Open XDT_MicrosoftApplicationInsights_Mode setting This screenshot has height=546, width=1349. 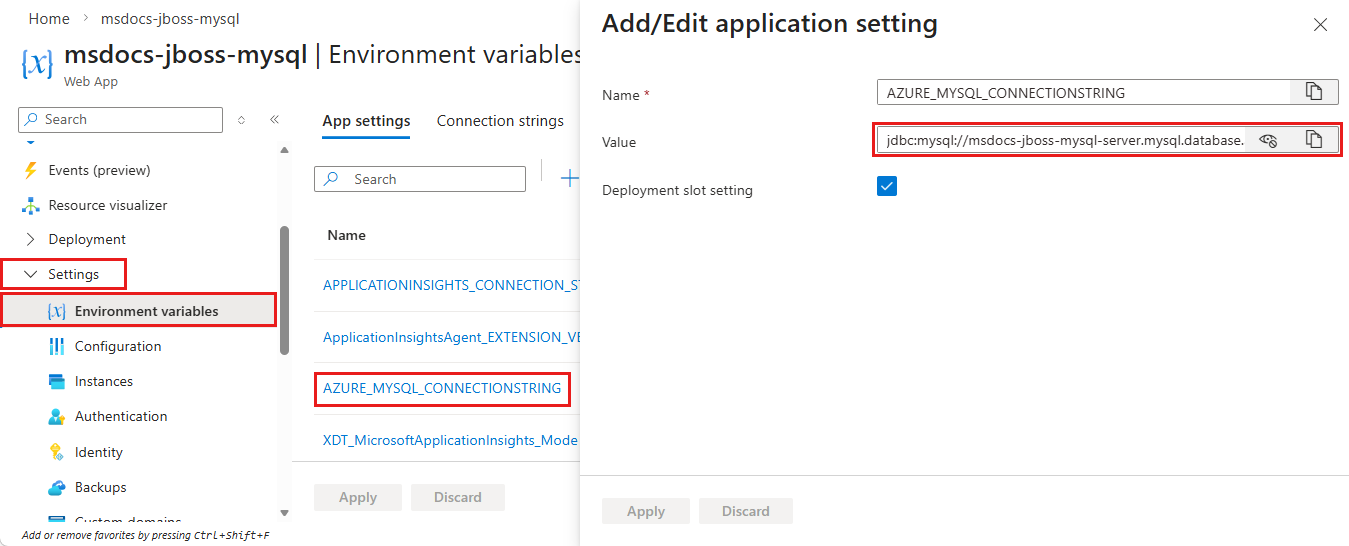click(x=450, y=440)
